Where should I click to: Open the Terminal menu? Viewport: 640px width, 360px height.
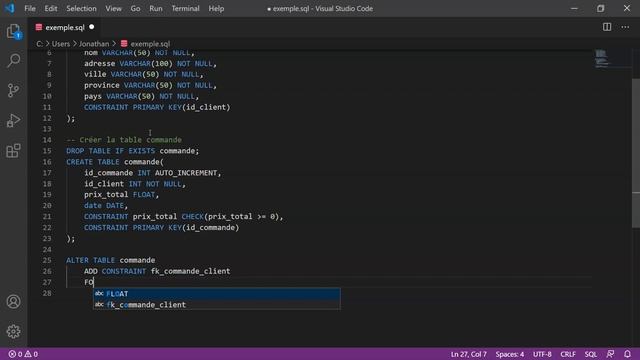(185, 9)
